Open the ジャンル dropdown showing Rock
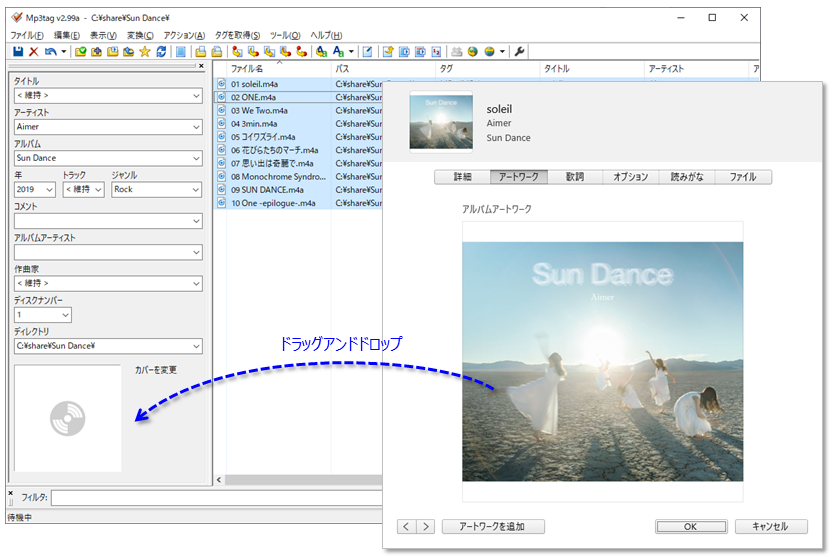This screenshot has height=557, width=833. tap(196, 190)
